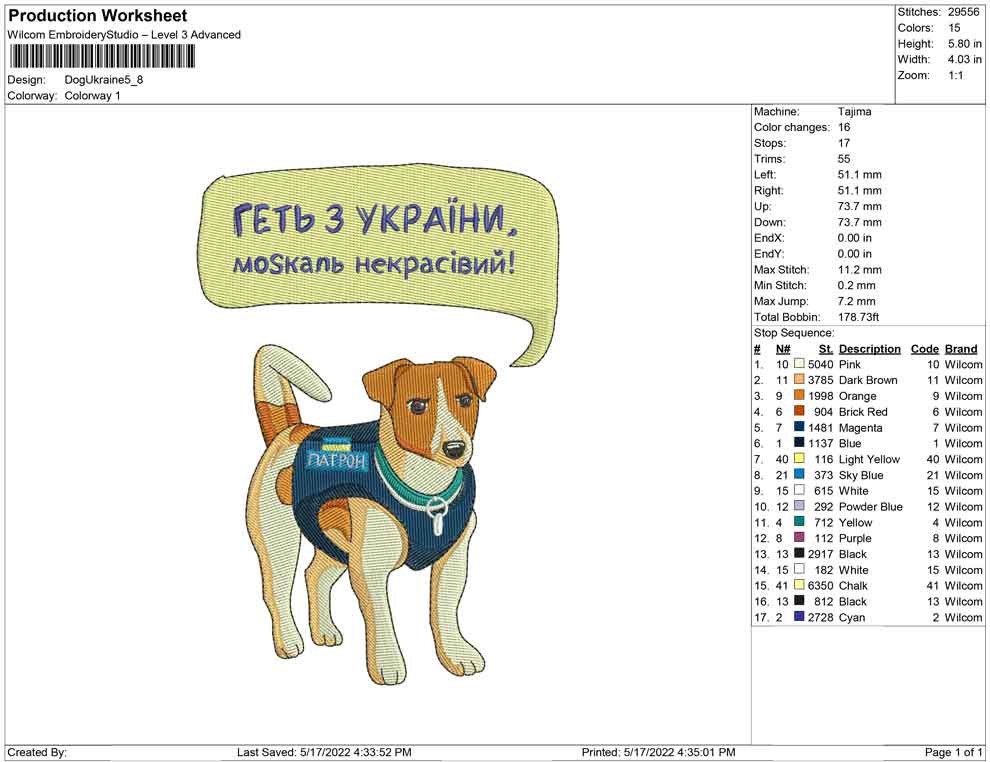Select the Brick Red color swatch

click(x=799, y=411)
